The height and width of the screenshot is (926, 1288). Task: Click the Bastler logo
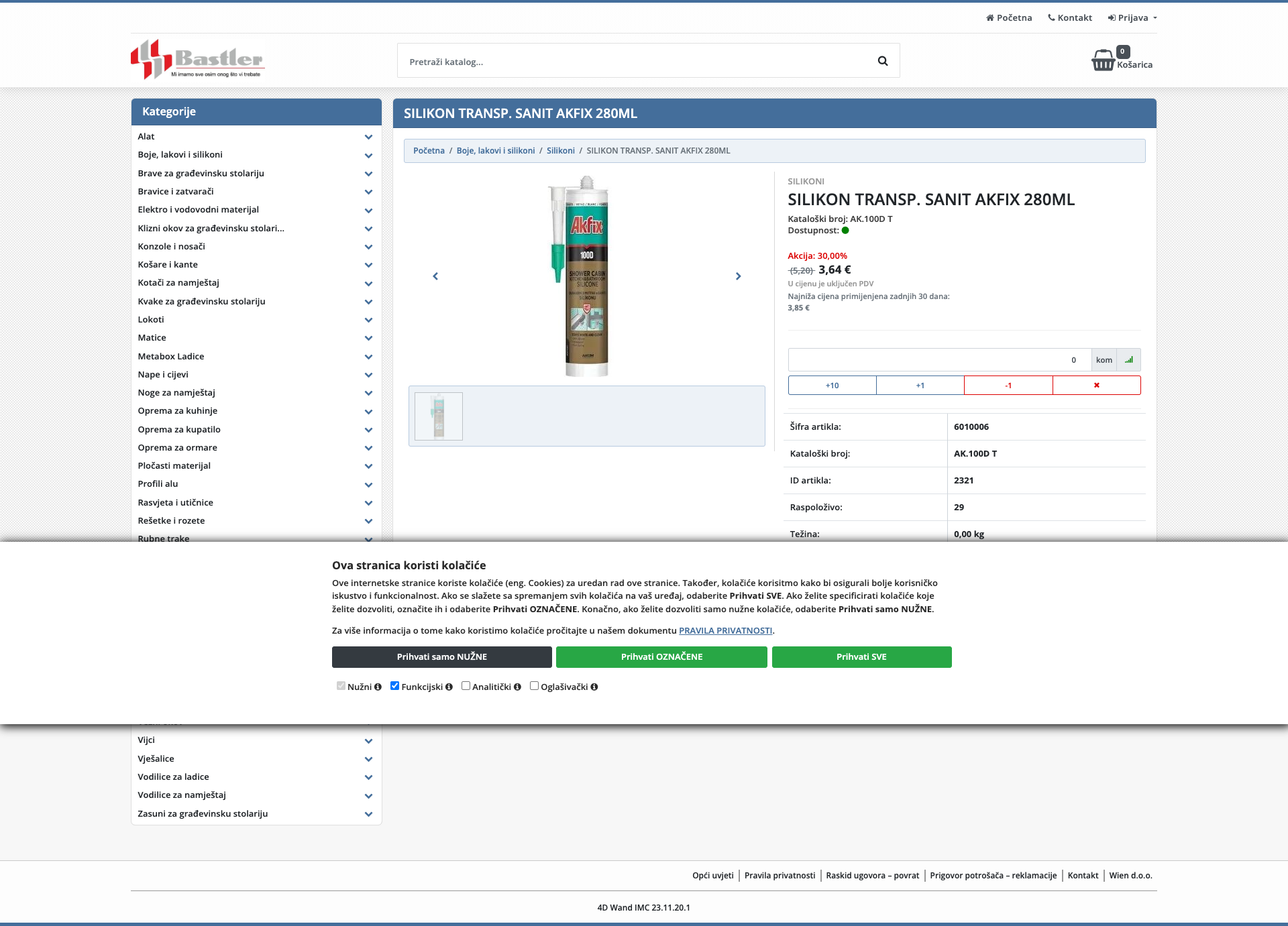(x=198, y=60)
